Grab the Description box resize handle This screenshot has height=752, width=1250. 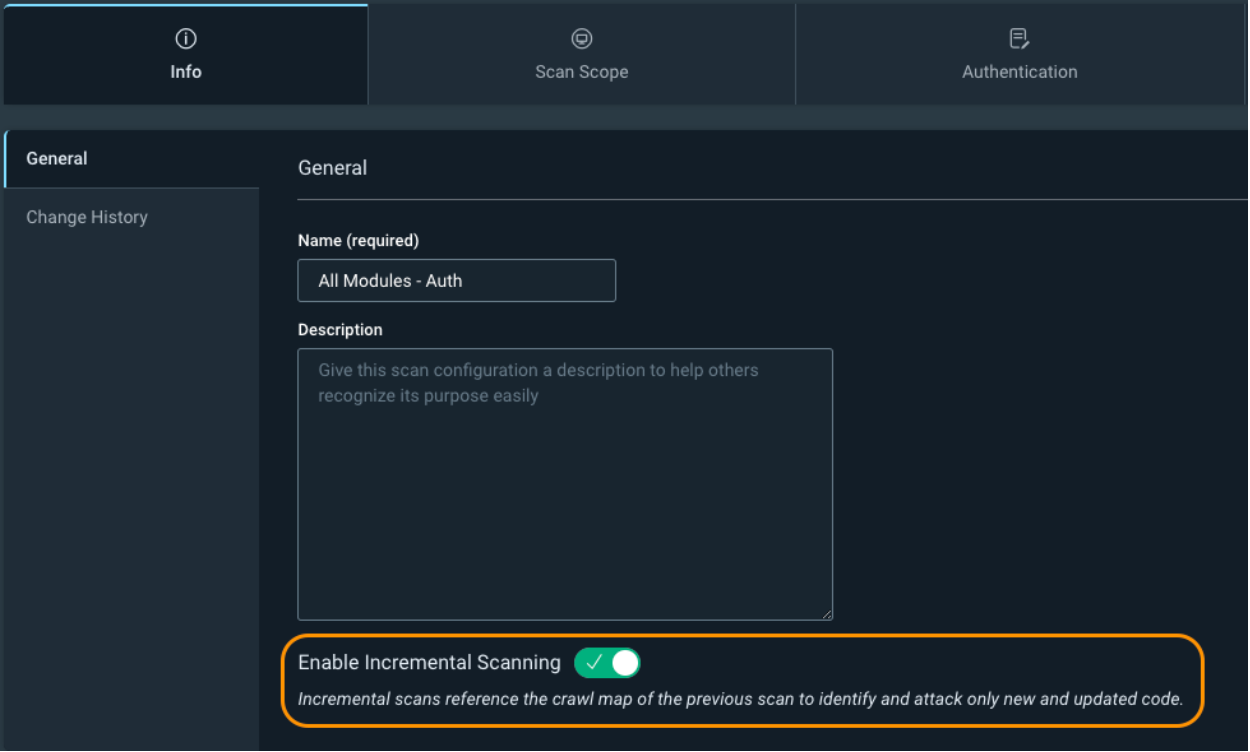point(826,614)
